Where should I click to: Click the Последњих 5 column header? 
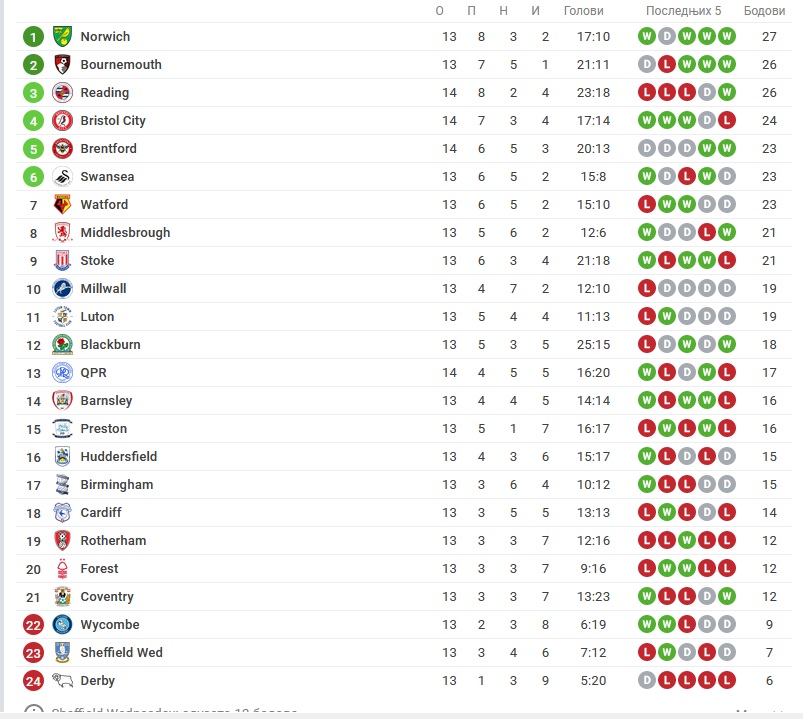(683, 11)
